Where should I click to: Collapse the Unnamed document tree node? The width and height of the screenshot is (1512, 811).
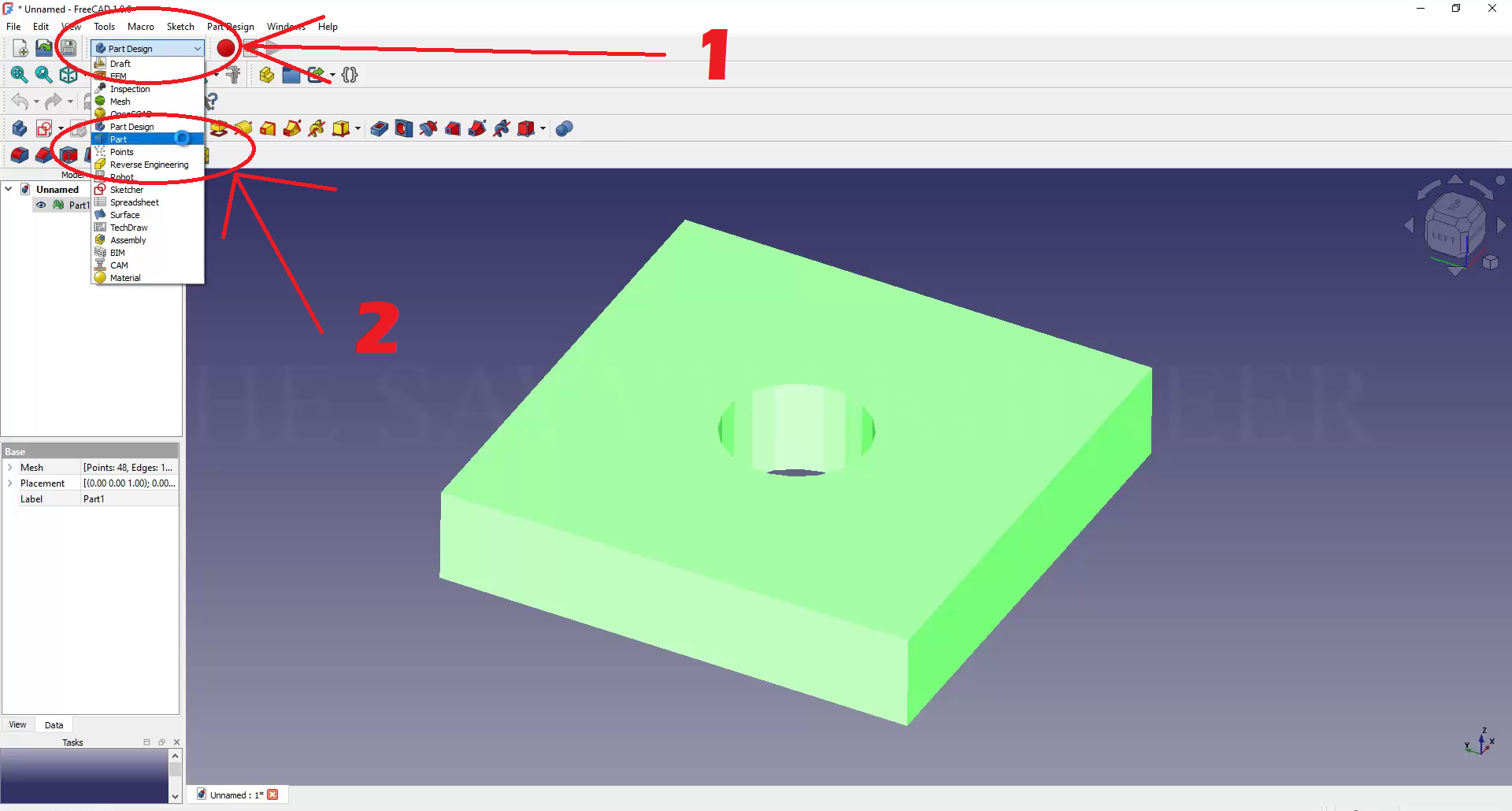(x=9, y=189)
